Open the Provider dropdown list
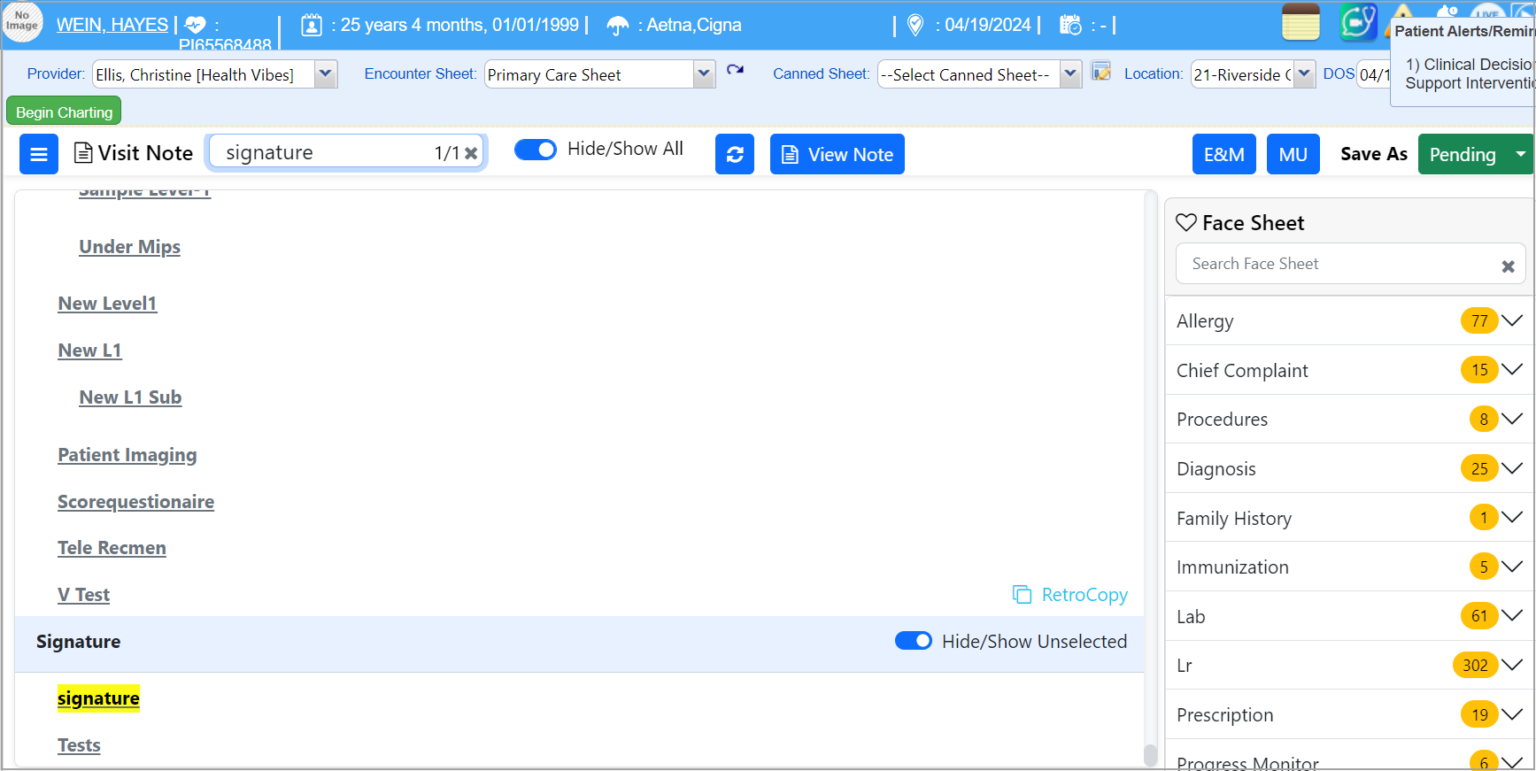This screenshot has height=771, width=1536. (324, 73)
